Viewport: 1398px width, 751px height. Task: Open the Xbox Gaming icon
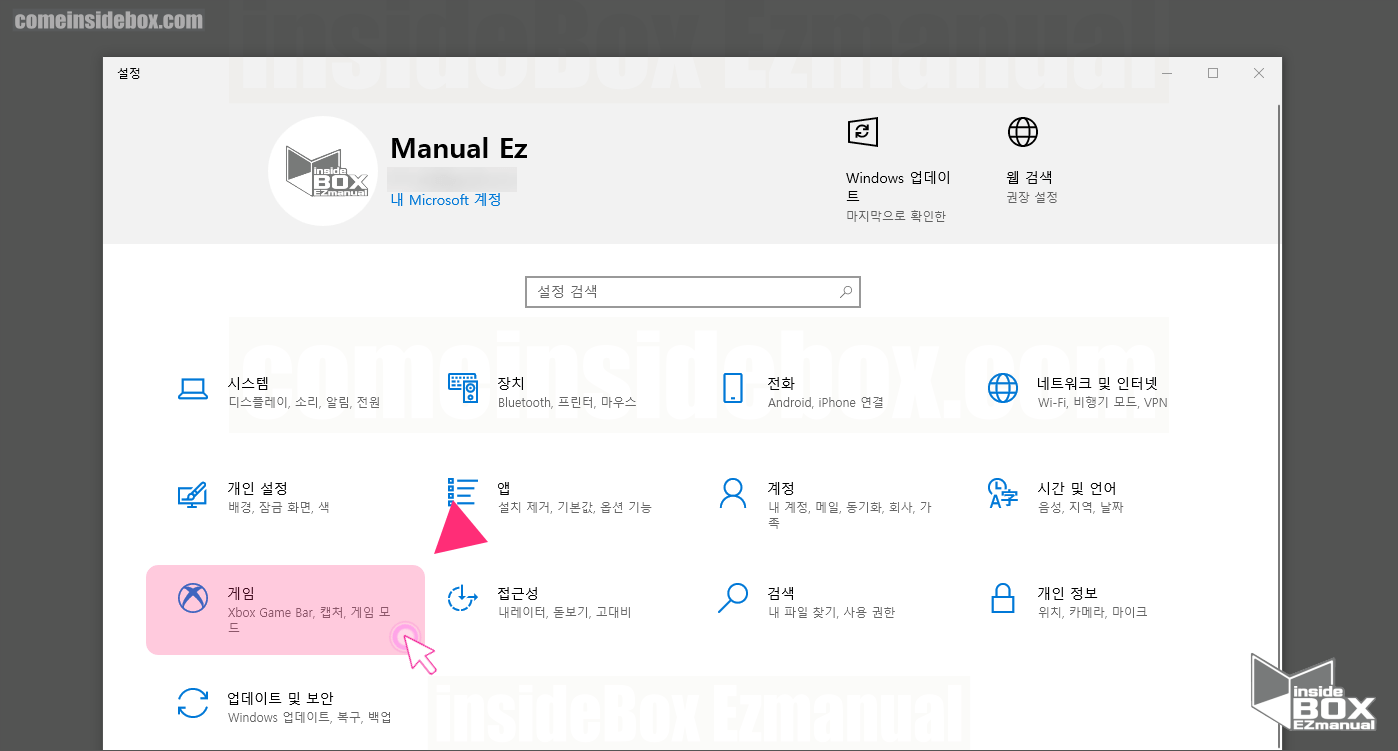pos(192,598)
